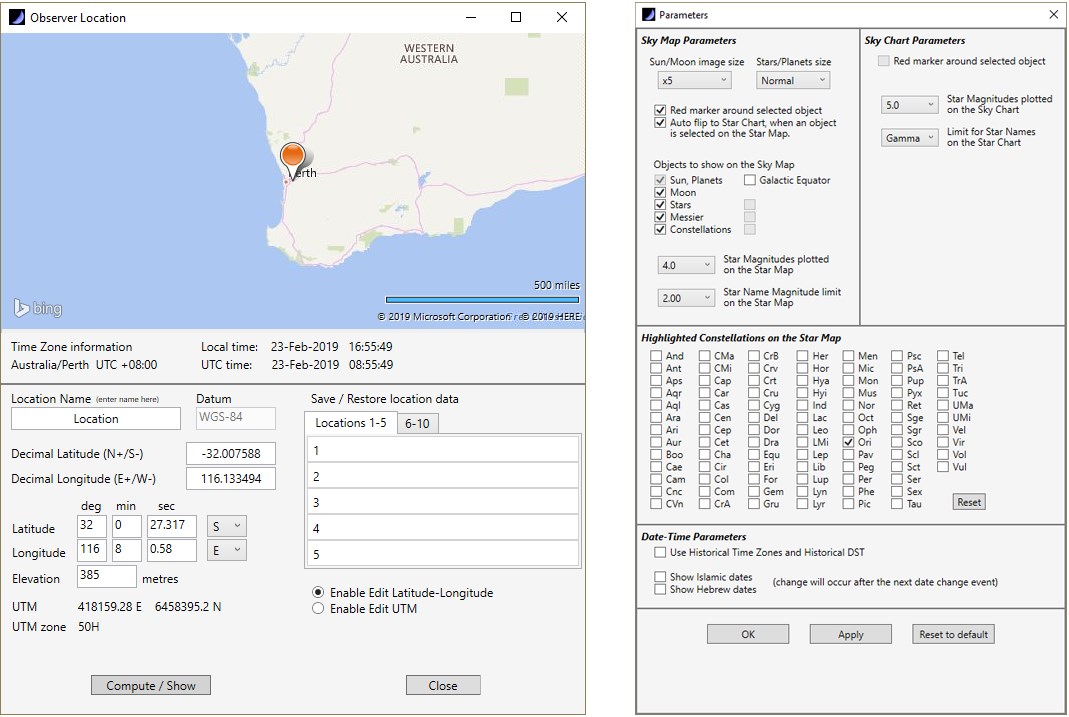Select Enable Edit Latitude-Longitude radio
This screenshot has width=1069, height=717.
point(318,592)
